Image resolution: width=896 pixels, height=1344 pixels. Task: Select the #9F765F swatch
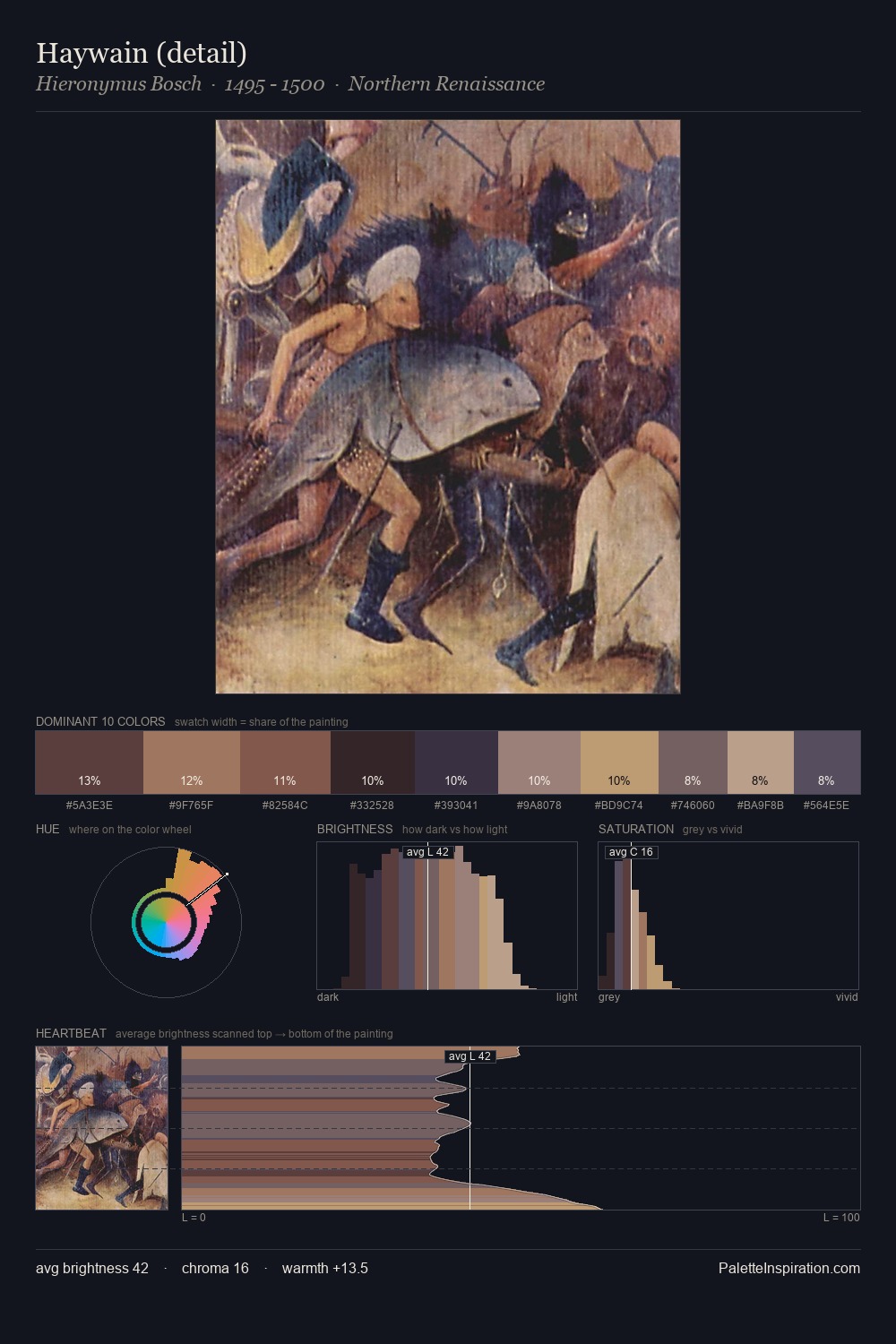pyautogui.click(x=192, y=762)
